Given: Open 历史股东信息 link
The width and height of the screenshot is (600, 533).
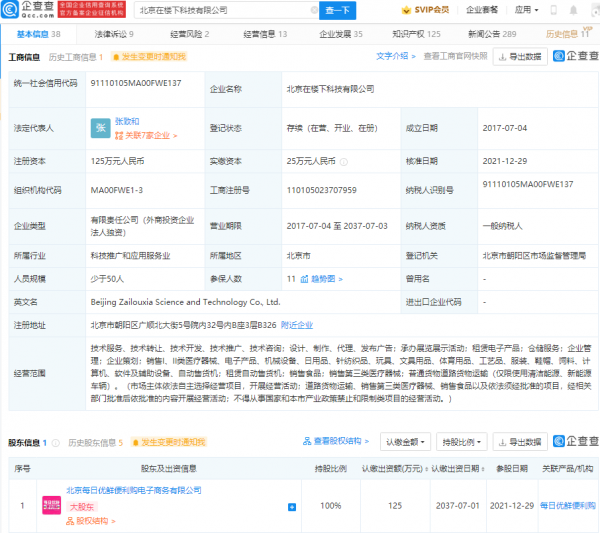Looking at the screenshot, I should 95,443.
